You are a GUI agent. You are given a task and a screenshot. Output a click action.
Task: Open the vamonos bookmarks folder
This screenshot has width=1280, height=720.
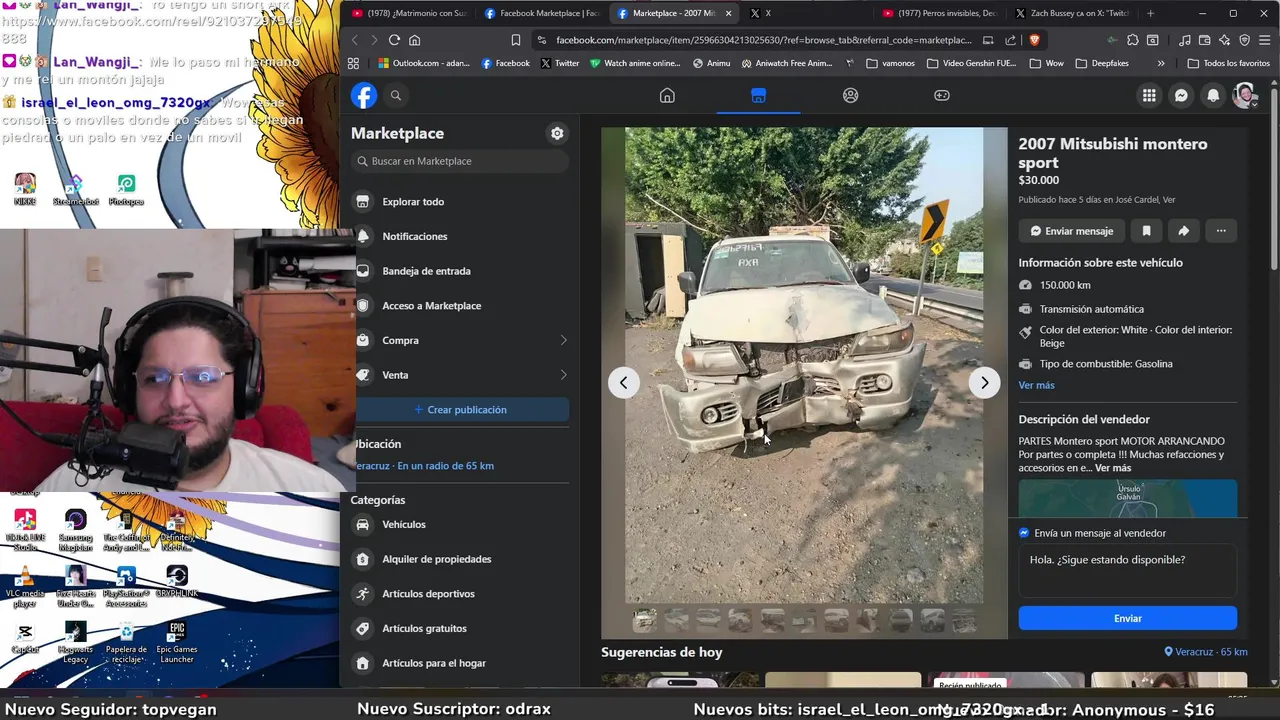point(891,63)
